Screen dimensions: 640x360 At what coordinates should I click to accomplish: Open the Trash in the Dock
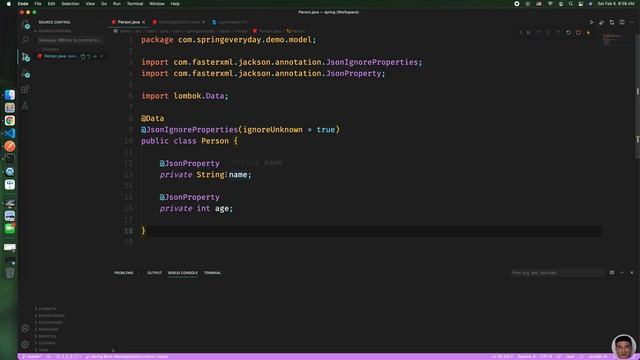pyautogui.click(x=10, y=272)
